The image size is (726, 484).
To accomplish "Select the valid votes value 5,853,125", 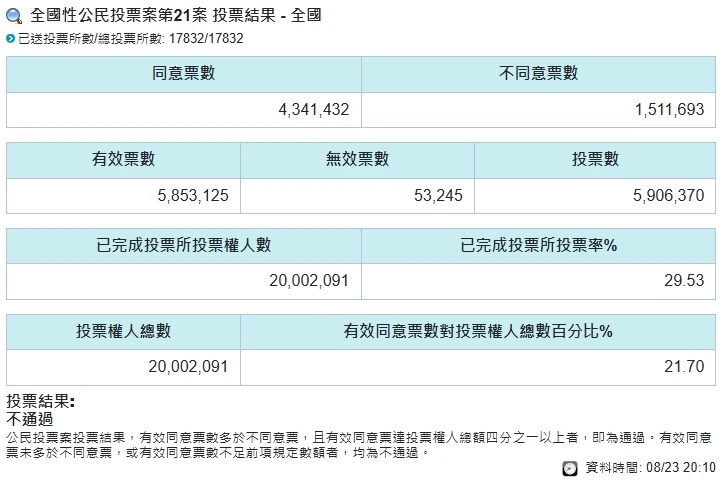I will (x=193, y=195).
